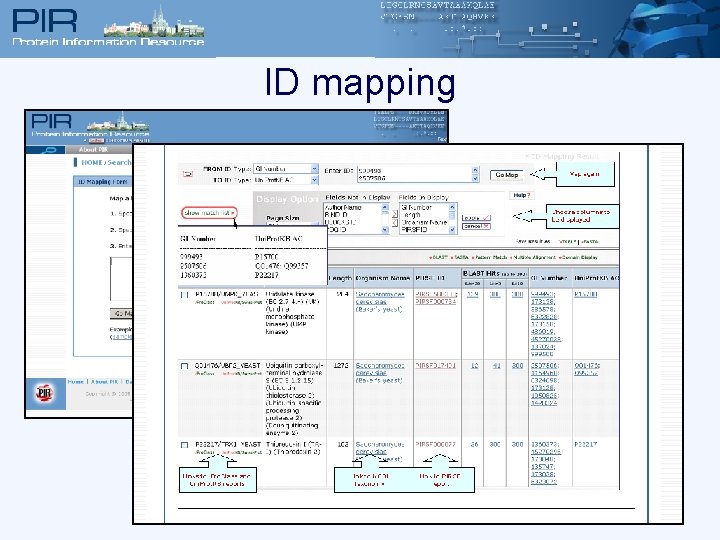The image size is (720, 540).
Task: Click HOME breadcrumb in background window
Action: coord(92,163)
